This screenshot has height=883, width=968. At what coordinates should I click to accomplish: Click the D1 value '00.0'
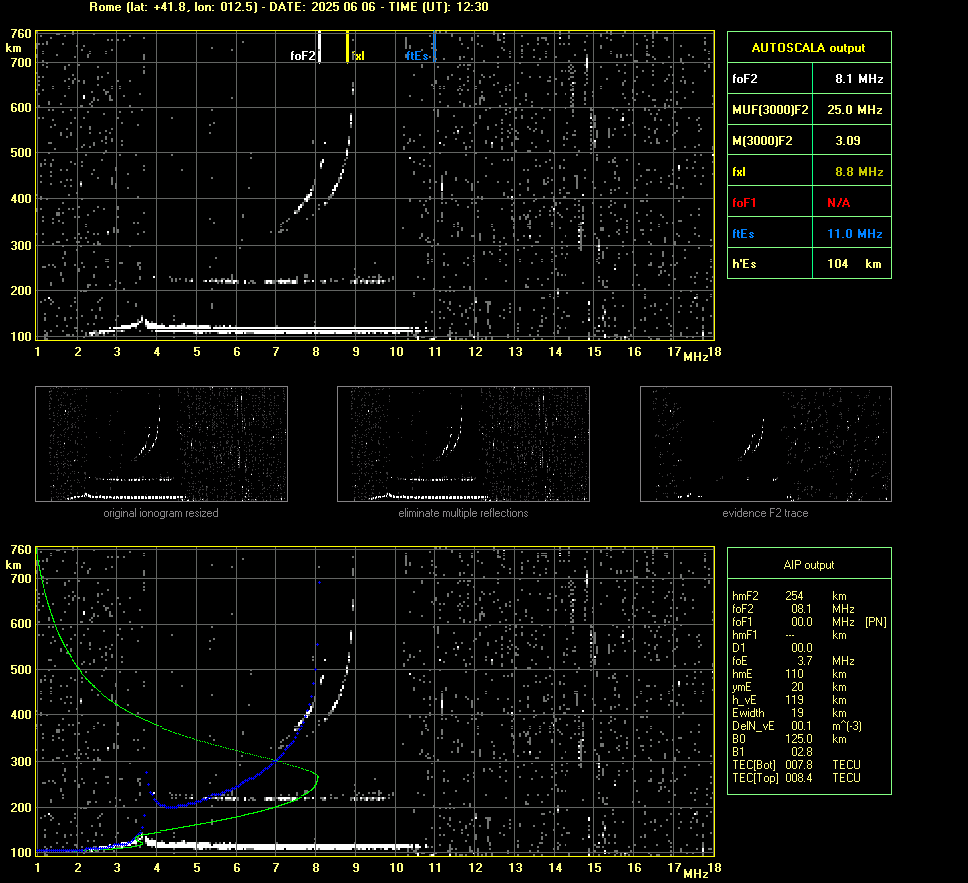click(801, 648)
